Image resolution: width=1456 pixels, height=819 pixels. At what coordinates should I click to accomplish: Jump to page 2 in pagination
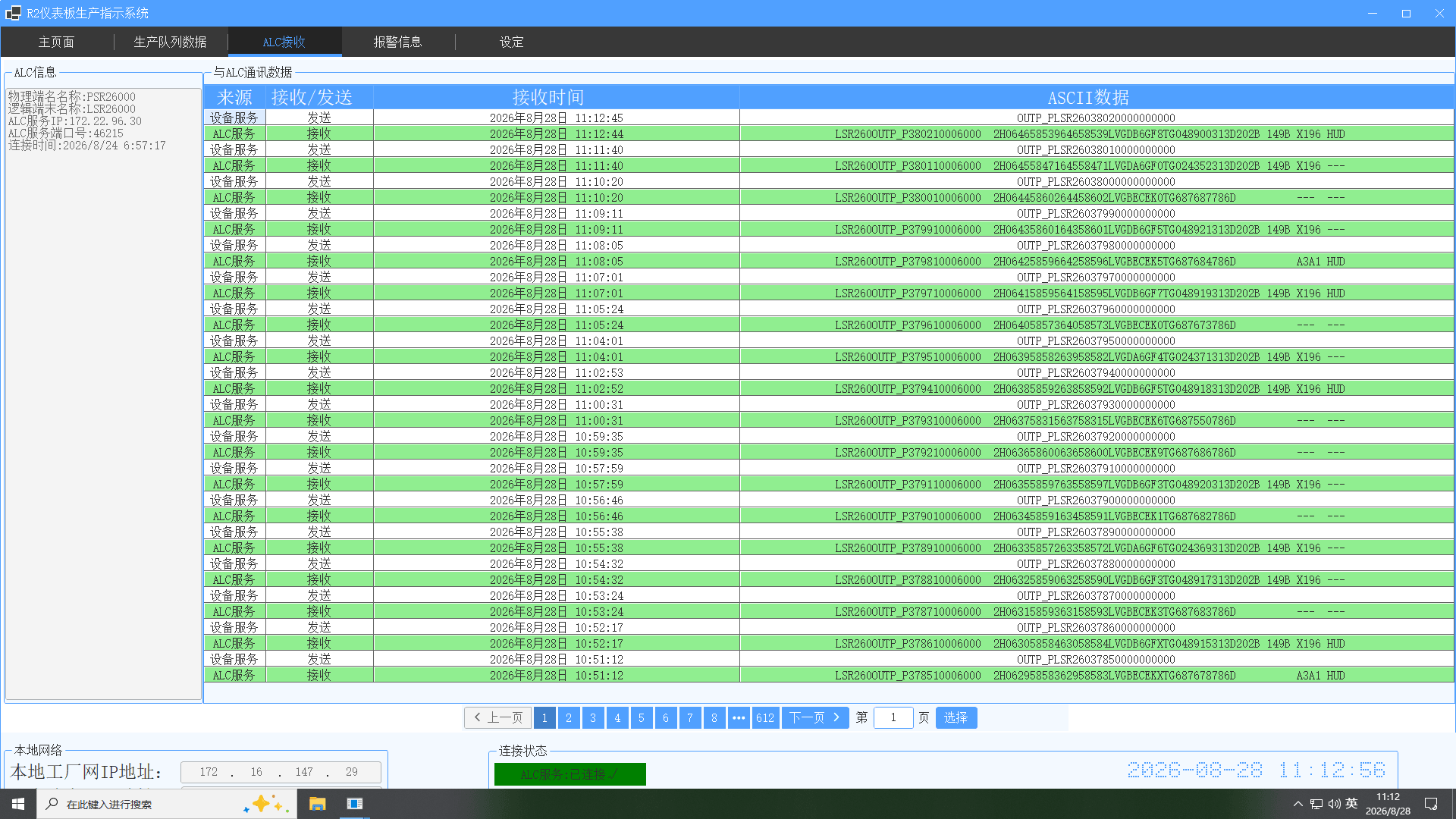[x=569, y=717]
